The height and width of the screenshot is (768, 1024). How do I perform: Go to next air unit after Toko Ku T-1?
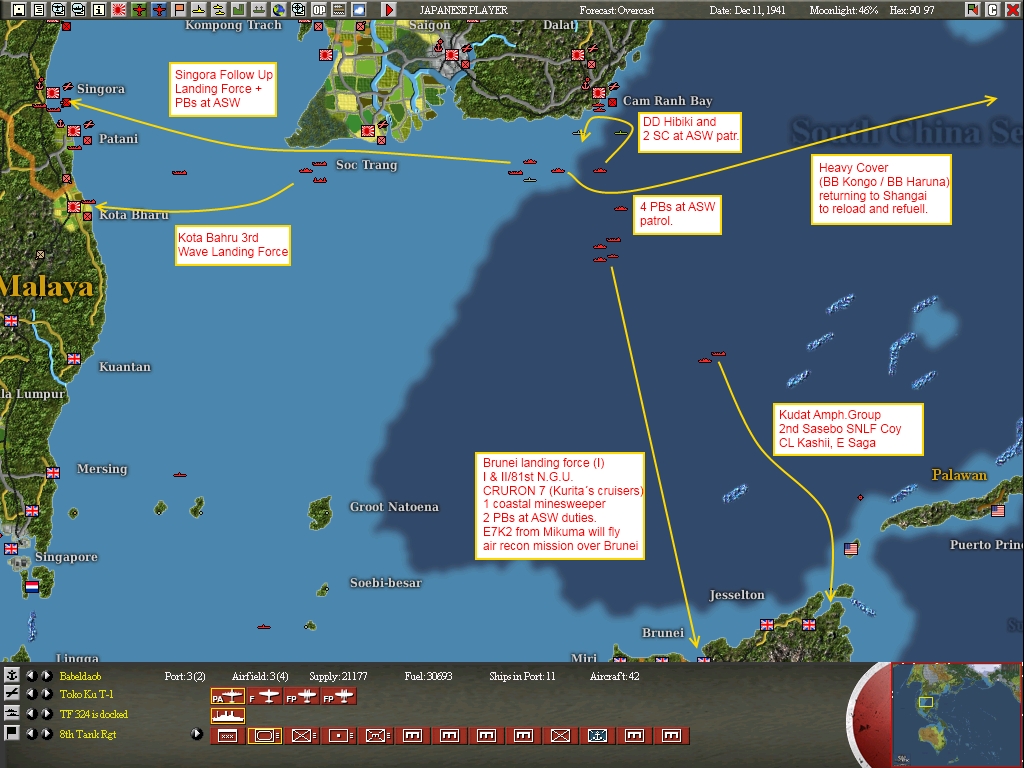click(x=46, y=694)
